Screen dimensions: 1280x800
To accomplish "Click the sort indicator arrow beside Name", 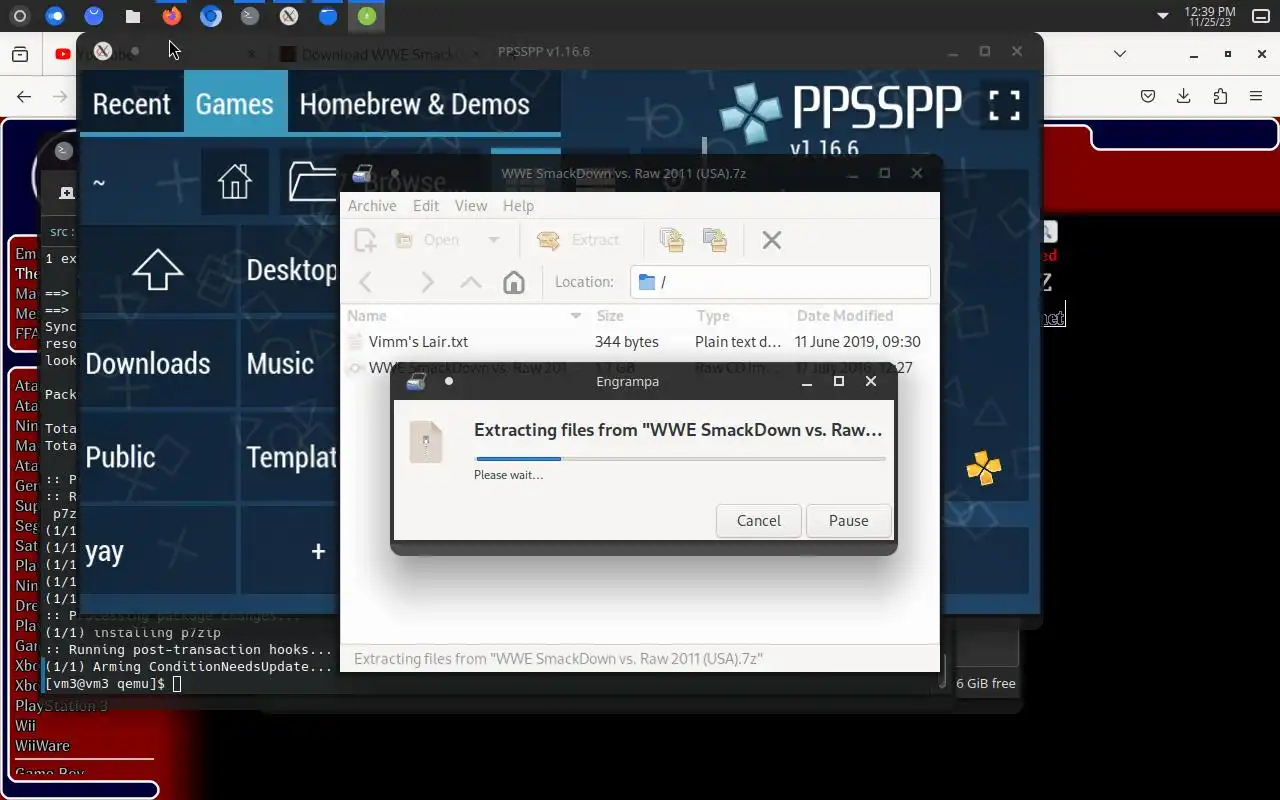I will 576,316.
